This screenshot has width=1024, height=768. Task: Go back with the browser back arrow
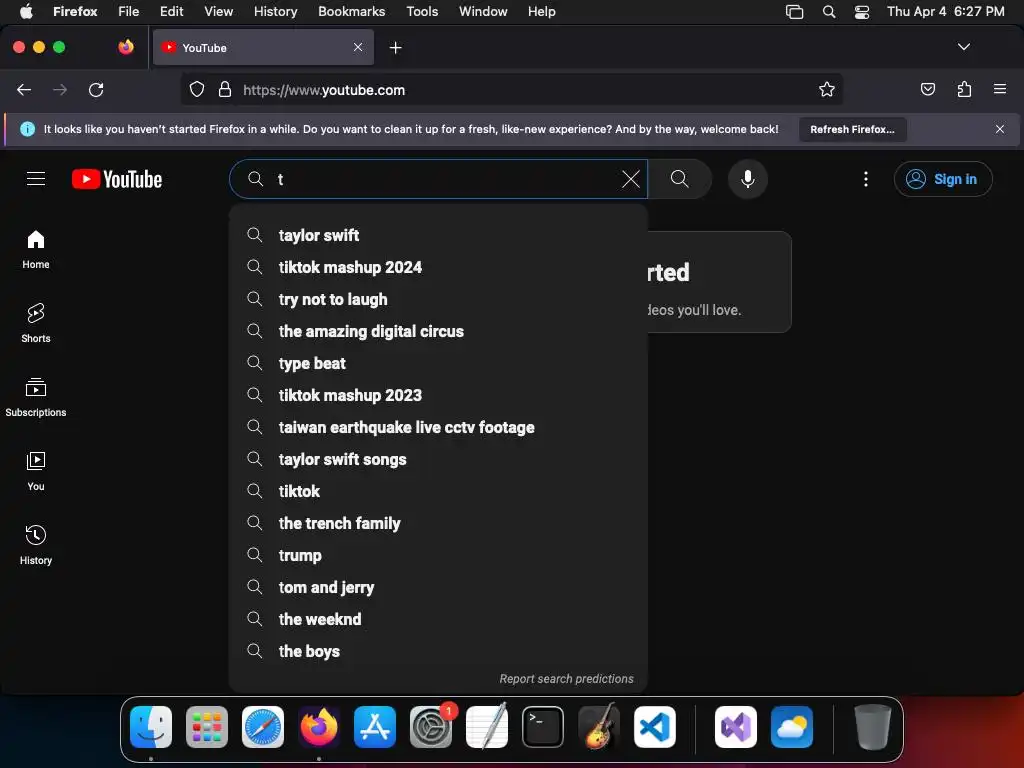pos(24,90)
